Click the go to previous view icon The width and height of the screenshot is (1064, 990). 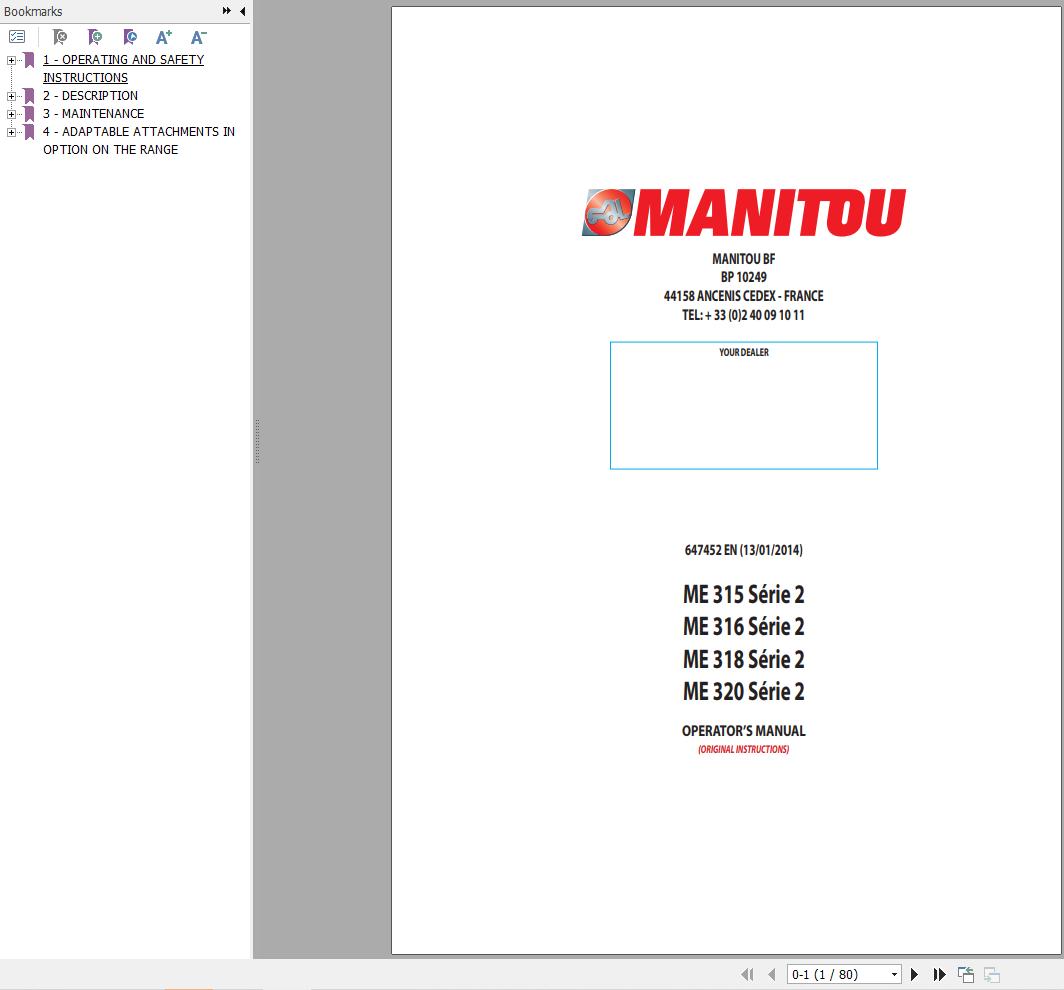click(966, 974)
